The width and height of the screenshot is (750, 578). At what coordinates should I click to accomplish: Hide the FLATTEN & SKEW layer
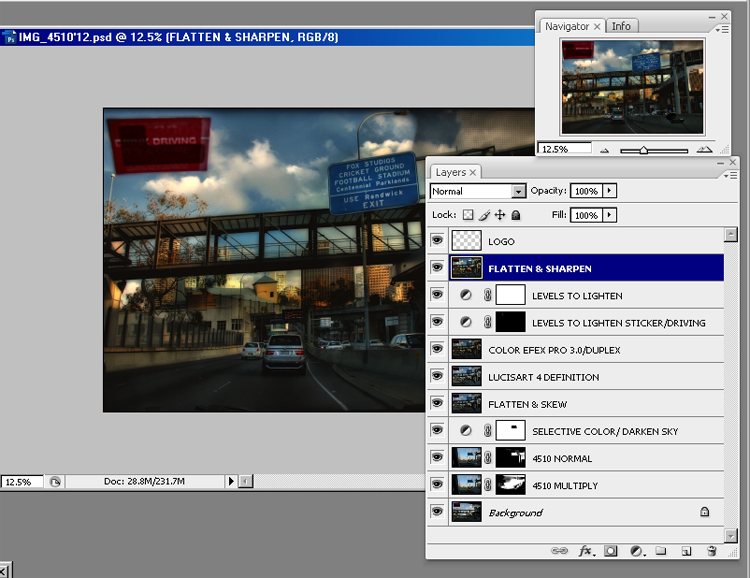tap(437, 403)
